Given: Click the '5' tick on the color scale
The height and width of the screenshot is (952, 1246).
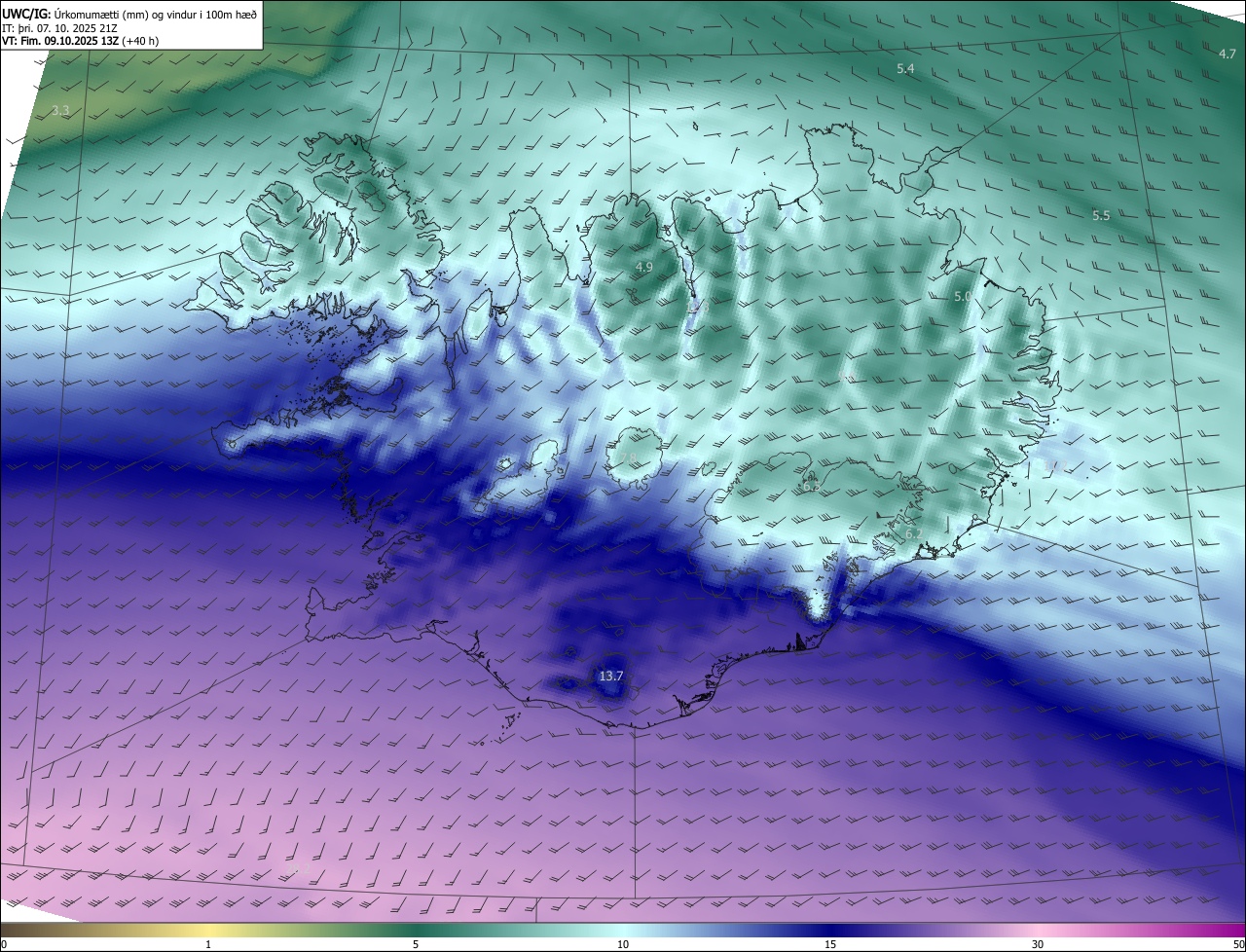Looking at the screenshot, I should (416, 944).
